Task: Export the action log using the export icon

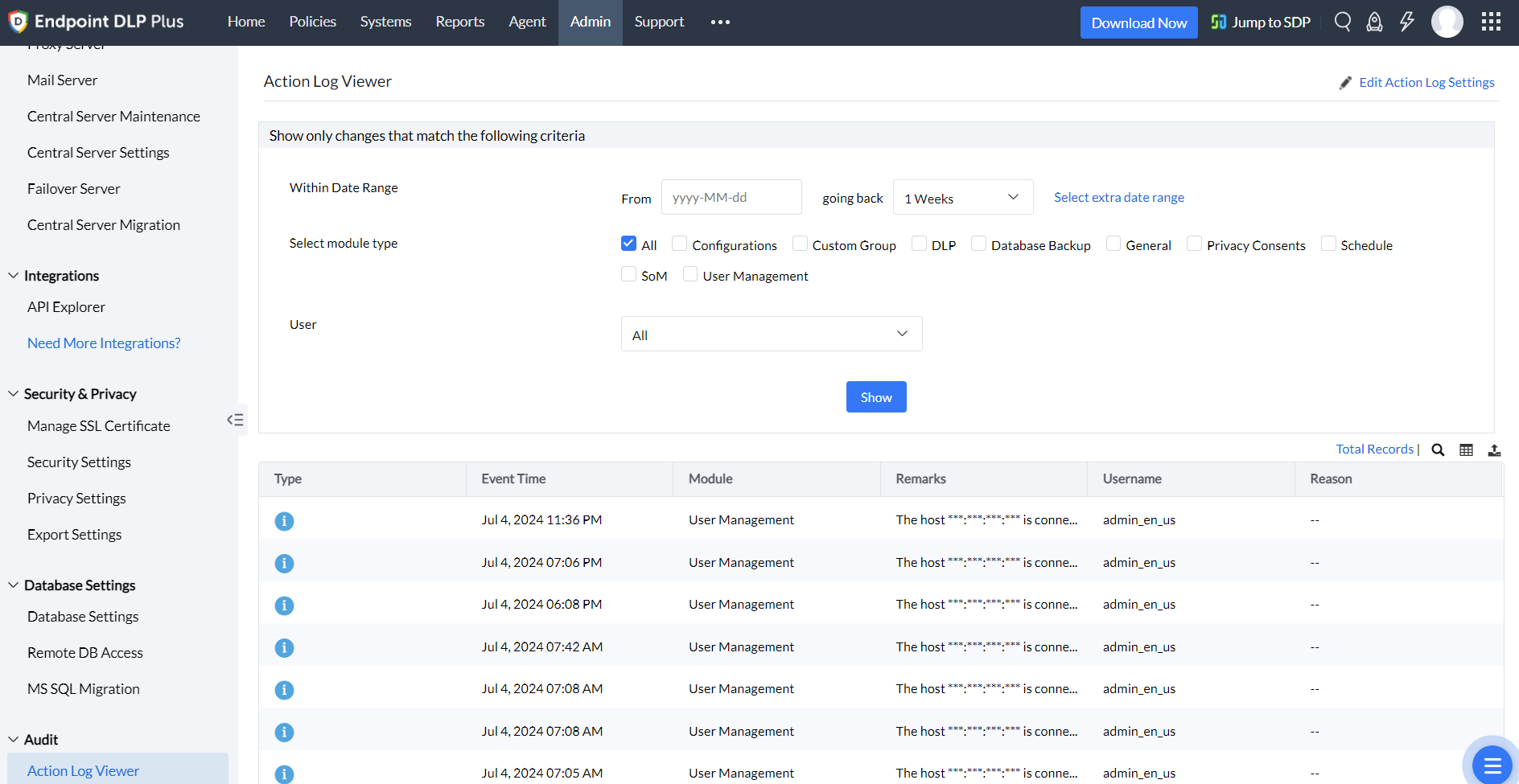Action: coord(1494,449)
